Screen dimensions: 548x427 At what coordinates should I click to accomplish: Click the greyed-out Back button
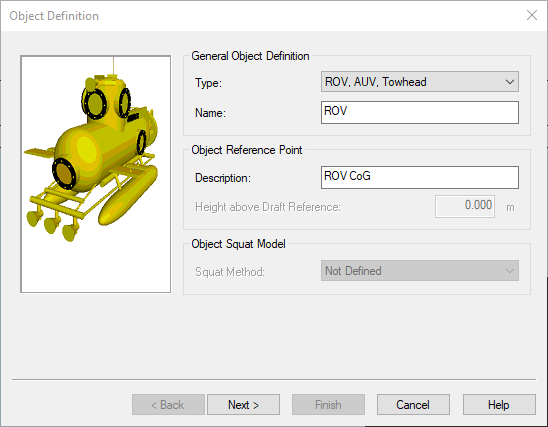pyautogui.click(x=168, y=405)
